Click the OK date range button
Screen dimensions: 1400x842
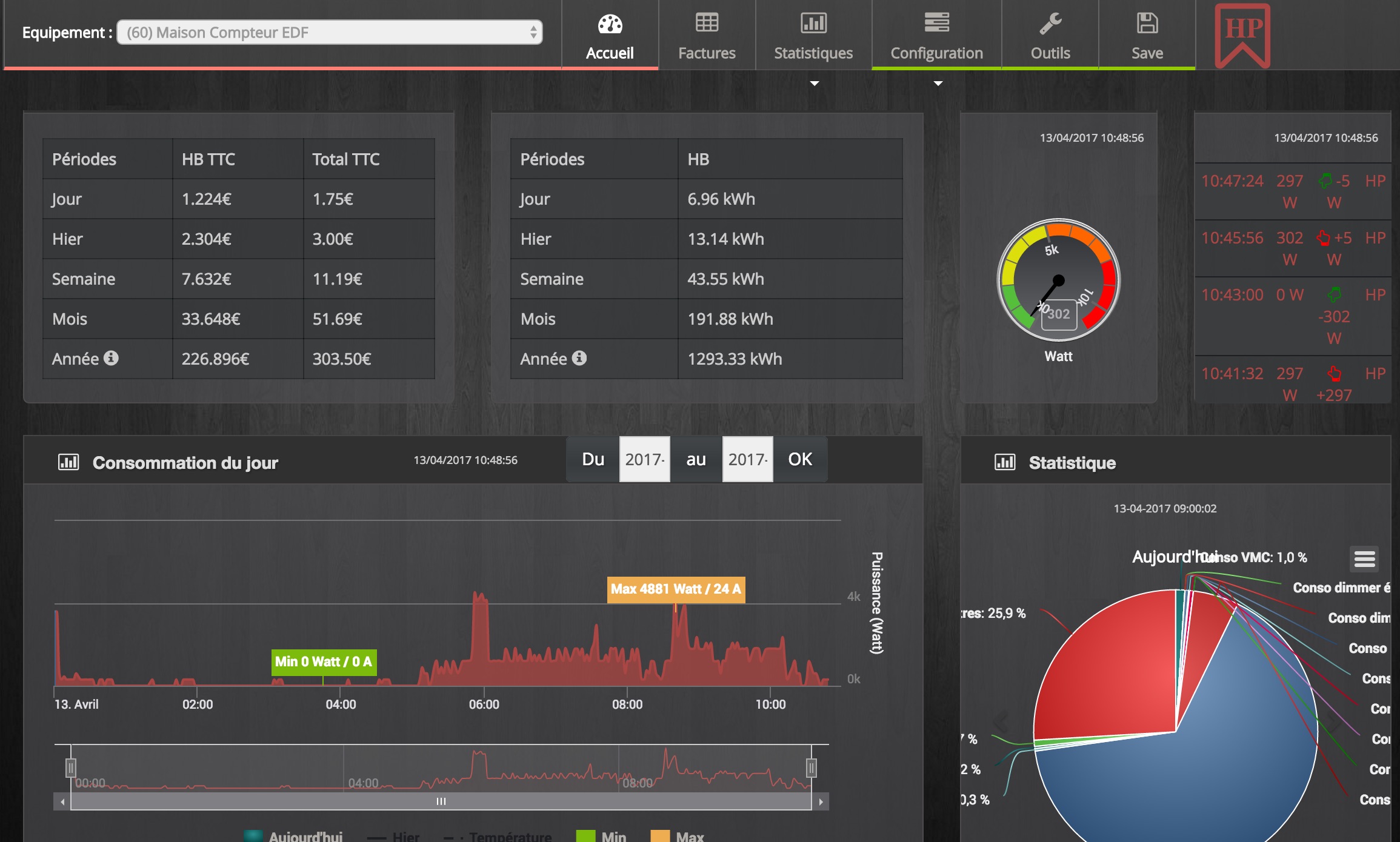click(x=800, y=459)
